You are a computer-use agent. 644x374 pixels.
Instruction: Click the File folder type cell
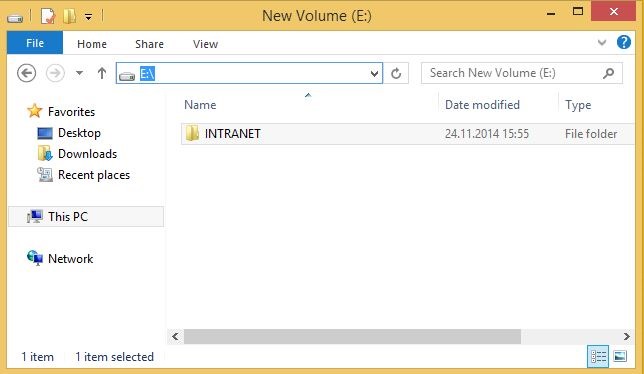[591, 133]
